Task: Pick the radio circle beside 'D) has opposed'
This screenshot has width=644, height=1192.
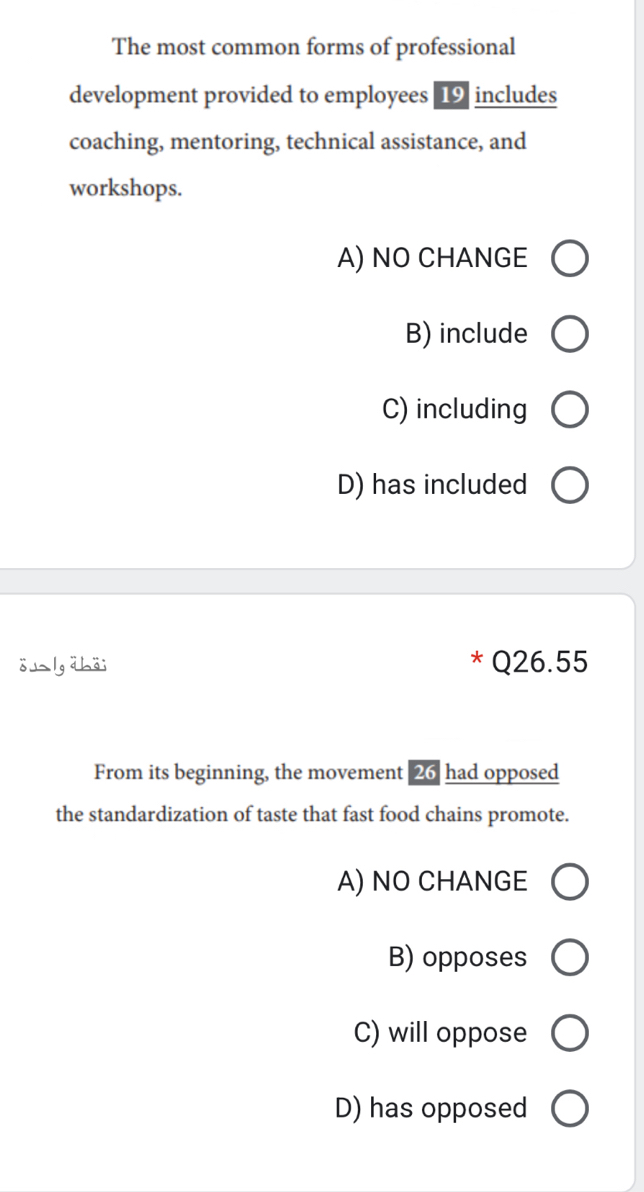Action: [569, 1109]
